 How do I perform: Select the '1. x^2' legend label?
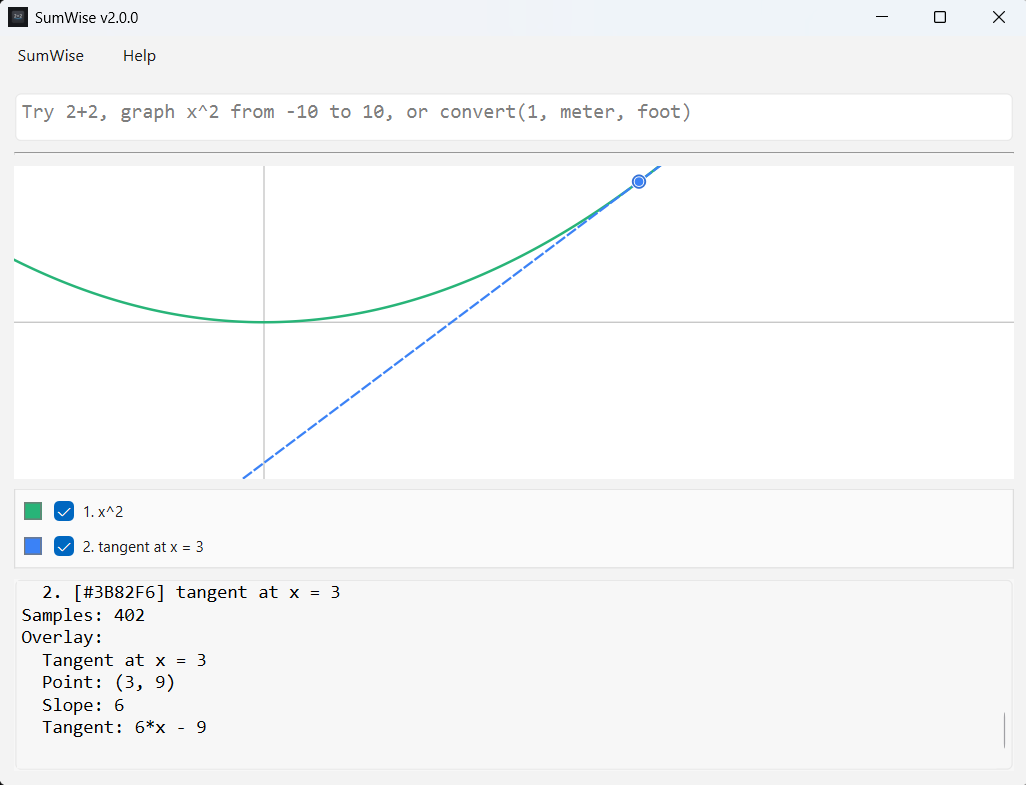(103, 512)
